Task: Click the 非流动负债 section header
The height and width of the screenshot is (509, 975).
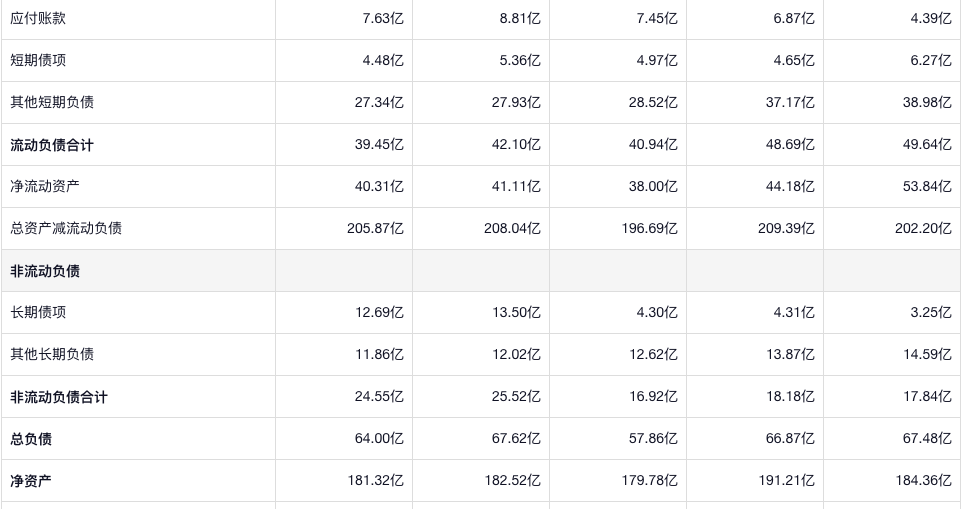Action: (x=45, y=271)
